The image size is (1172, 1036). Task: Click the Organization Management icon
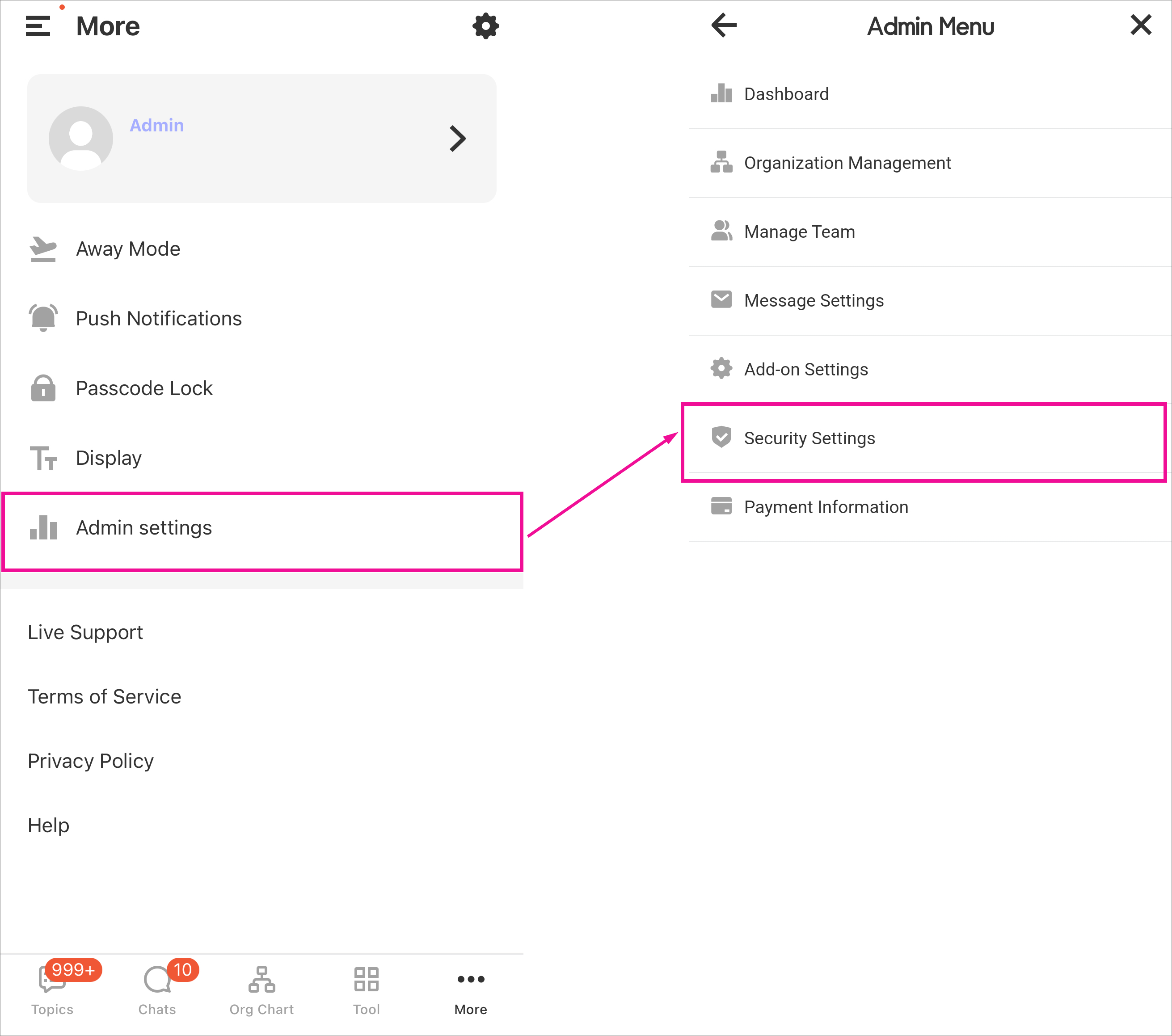pos(721,162)
